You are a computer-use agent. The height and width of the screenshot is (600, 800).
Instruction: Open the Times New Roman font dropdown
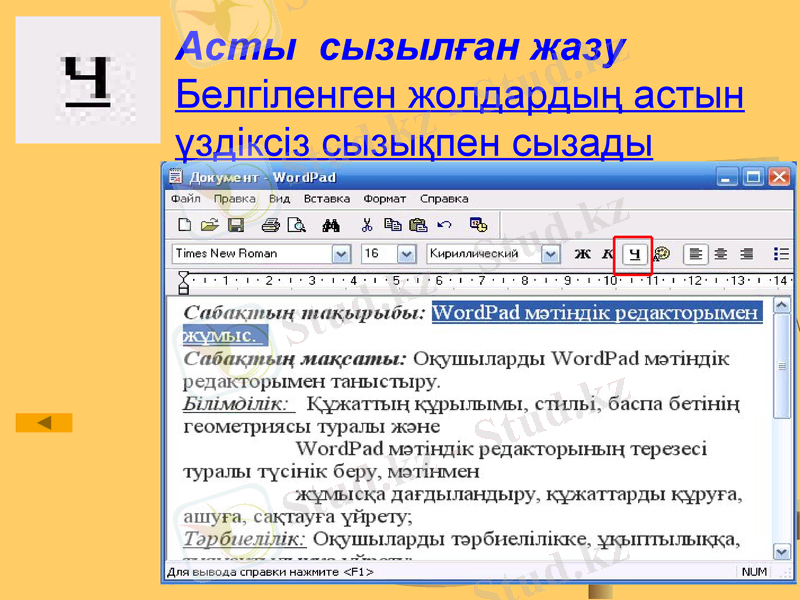343,253
